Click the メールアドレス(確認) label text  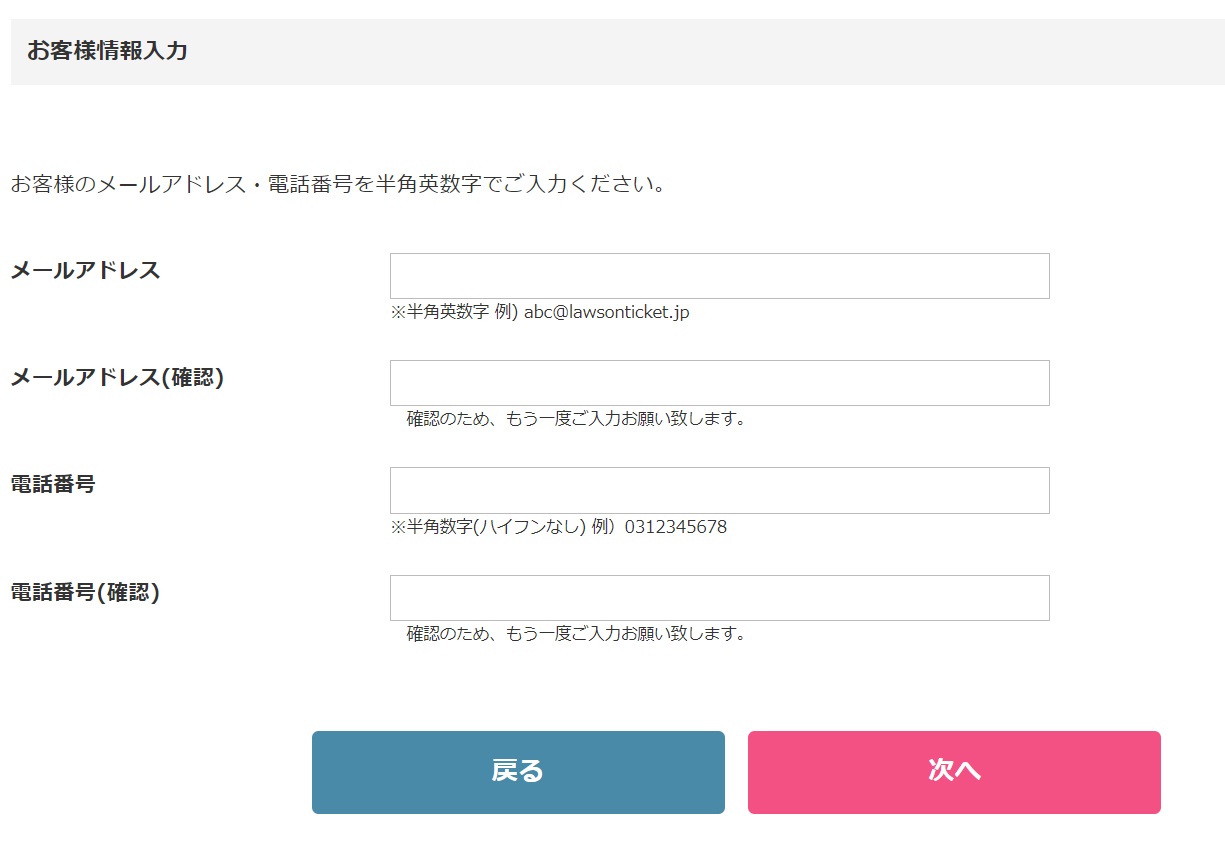click(x=117, y=378)
